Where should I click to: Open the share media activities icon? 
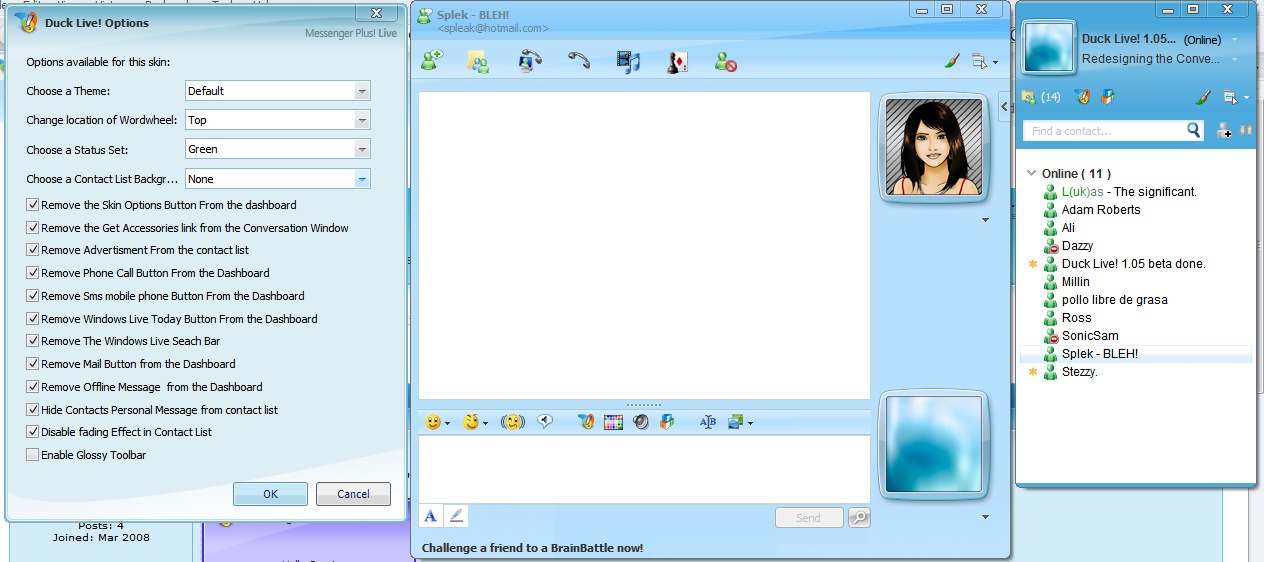pos(628,61)
